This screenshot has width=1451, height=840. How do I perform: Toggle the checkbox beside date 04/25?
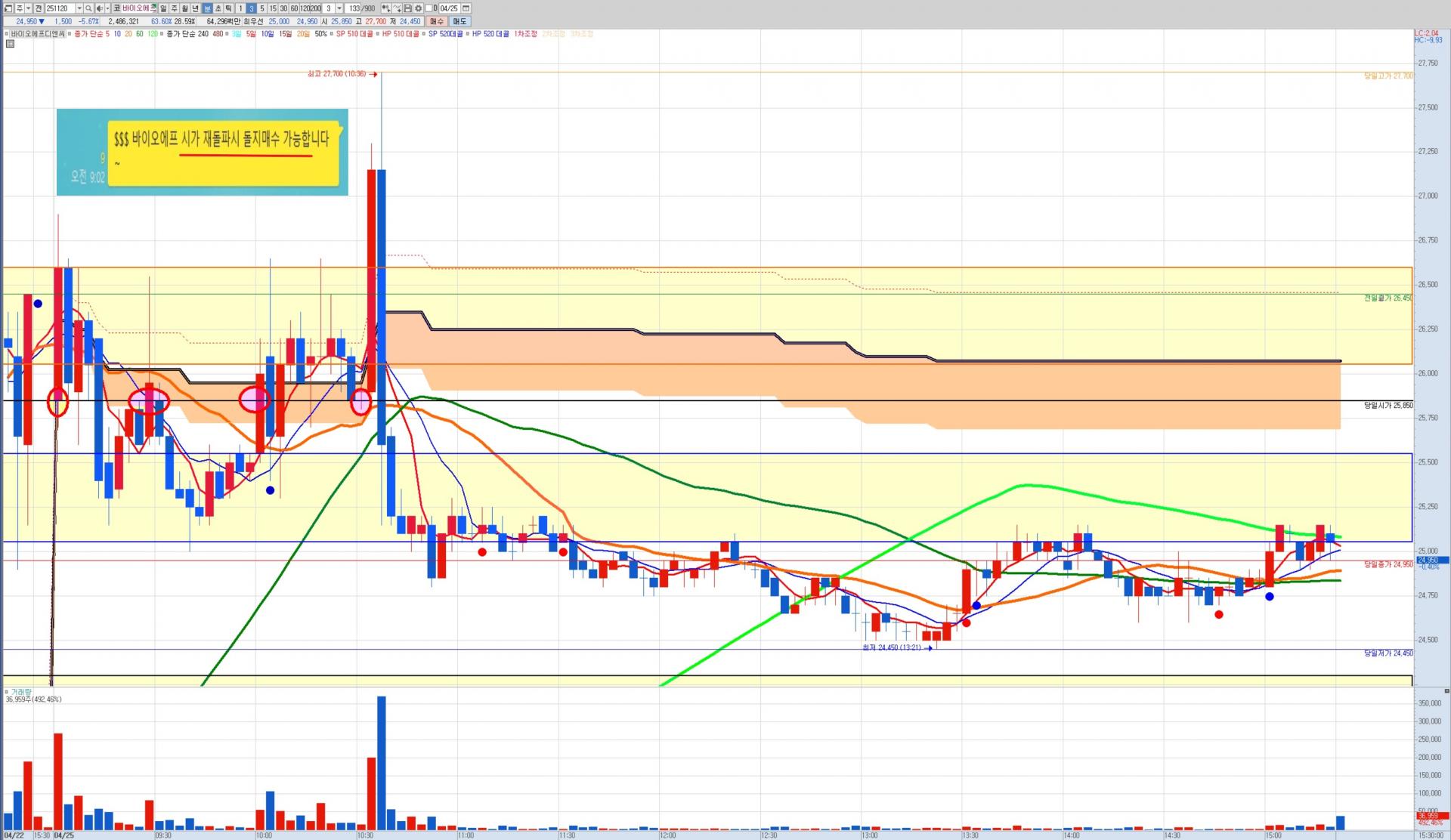[x=428, y=8]
